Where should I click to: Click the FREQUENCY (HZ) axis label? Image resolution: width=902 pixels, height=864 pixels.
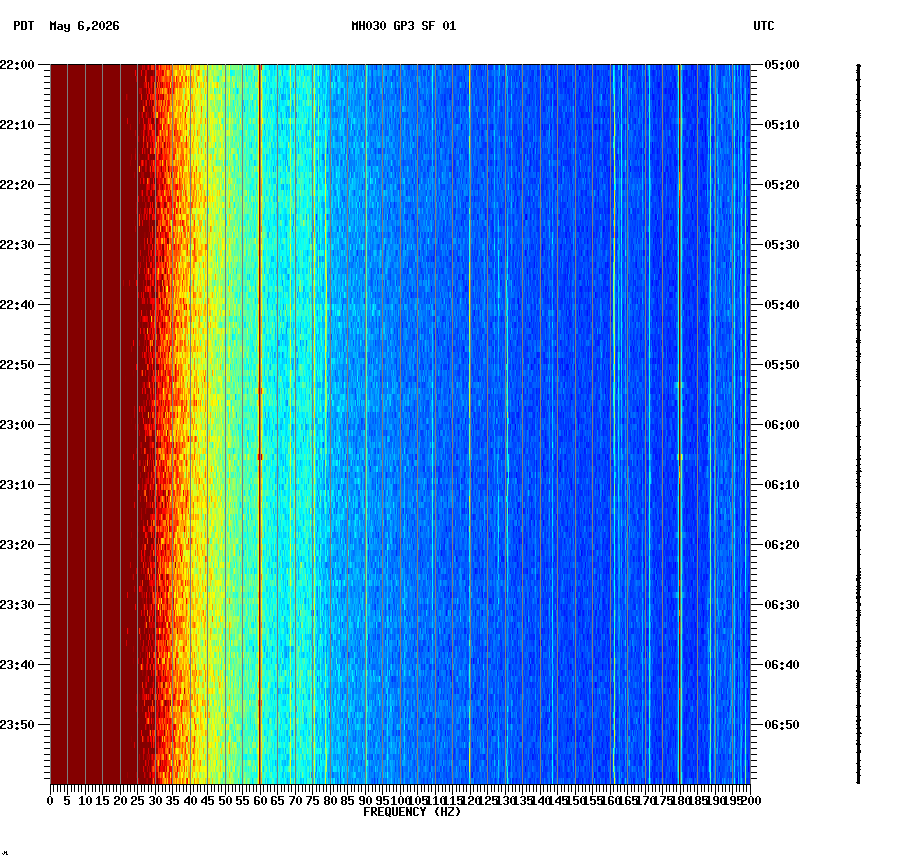412,812
